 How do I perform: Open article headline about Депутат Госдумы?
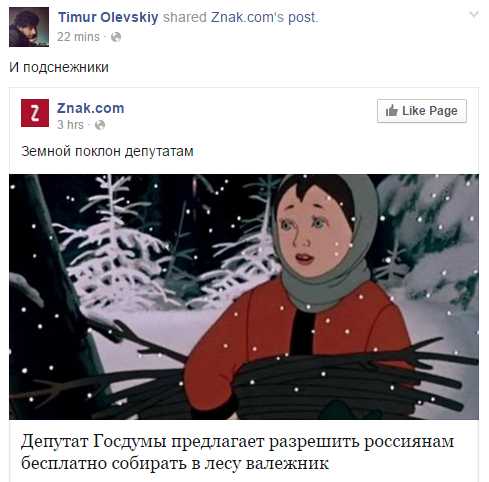(237, 452)
